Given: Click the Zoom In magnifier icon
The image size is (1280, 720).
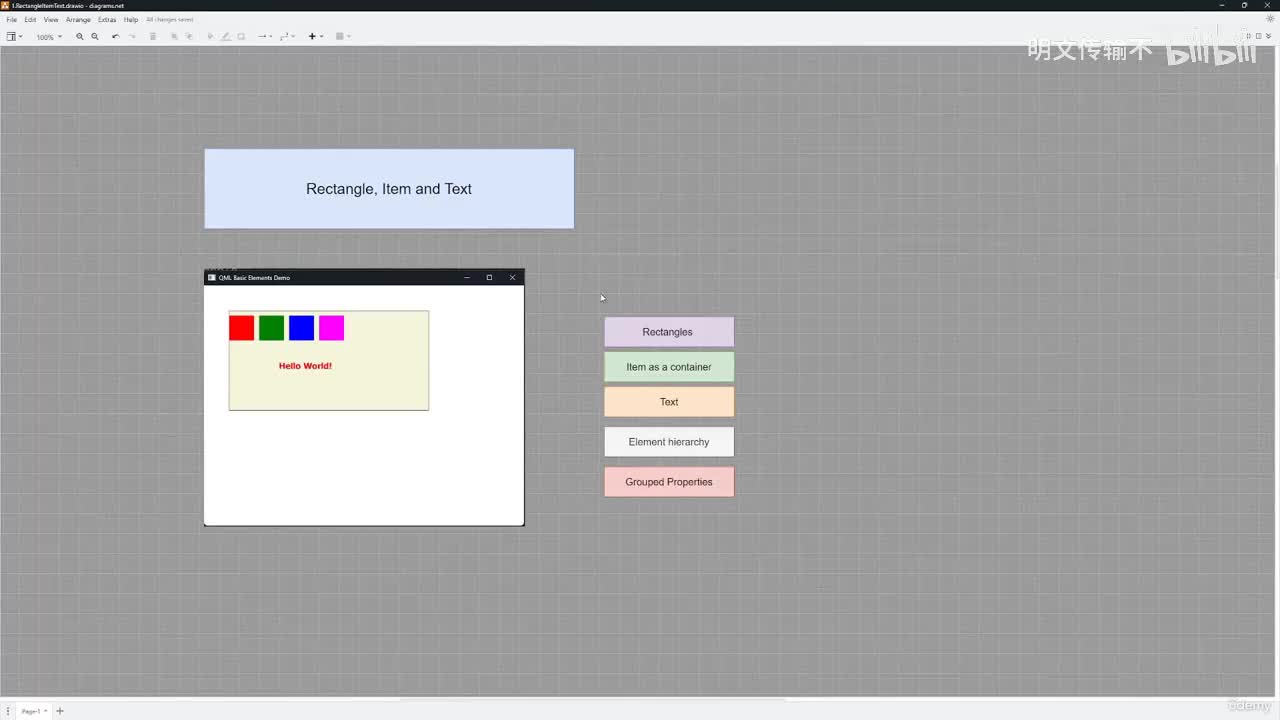Looking at the screenshot, I should coord(80,37).
